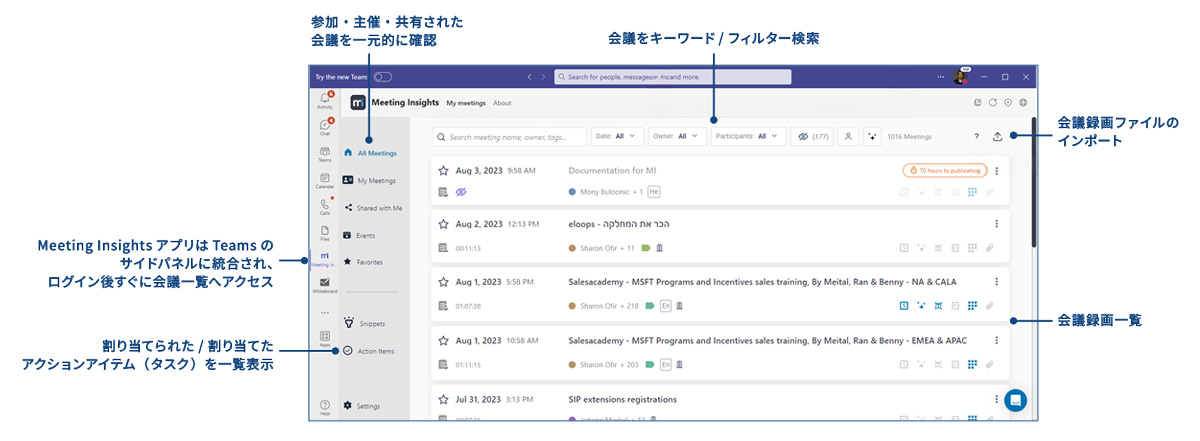
Task: Open Activity in the Teams sidebar
Action: click(x=325, y=100)
